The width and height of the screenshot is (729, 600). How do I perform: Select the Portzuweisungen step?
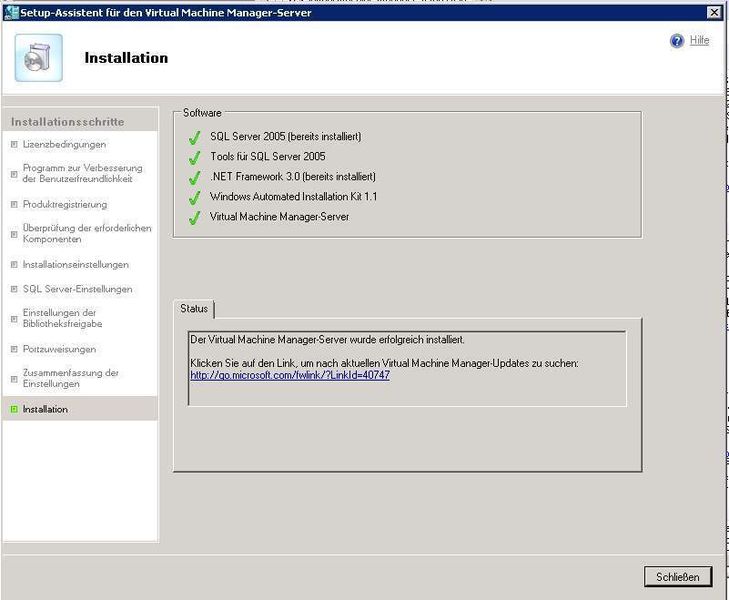click(x=60, y=349)
